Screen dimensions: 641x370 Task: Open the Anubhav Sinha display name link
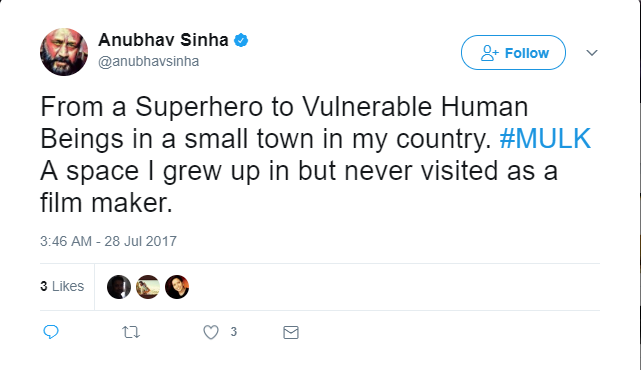(x=163, y=40)
